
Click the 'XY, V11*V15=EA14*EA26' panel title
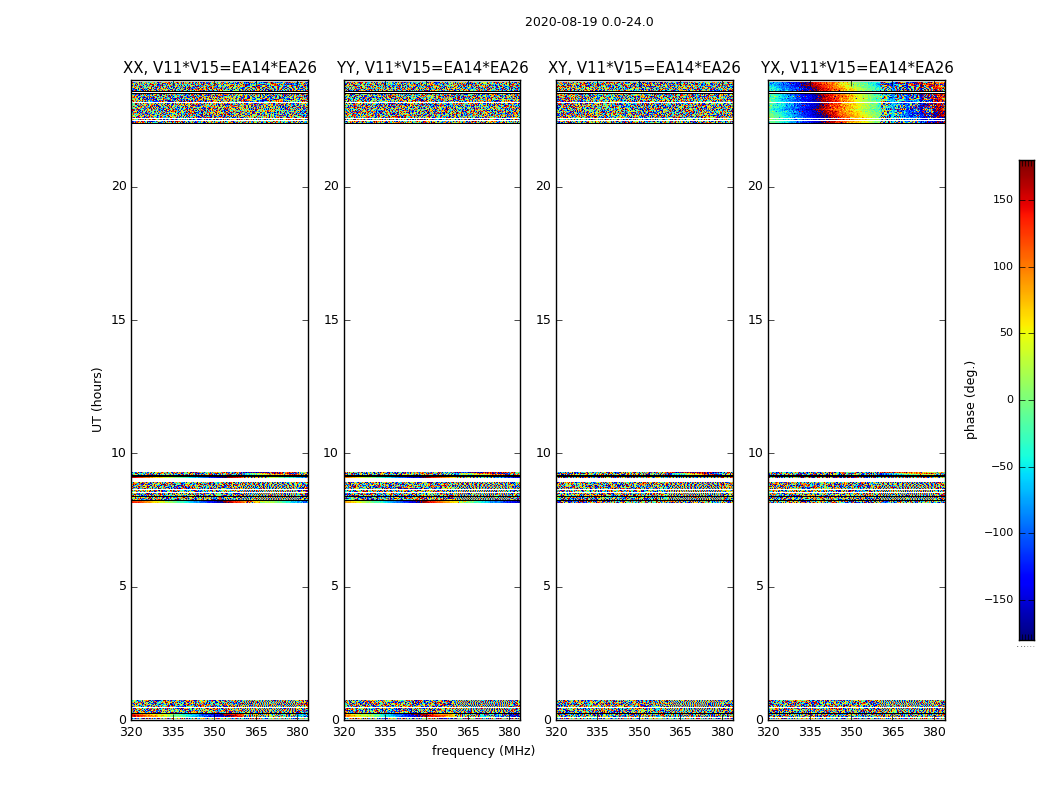(644, 68)
